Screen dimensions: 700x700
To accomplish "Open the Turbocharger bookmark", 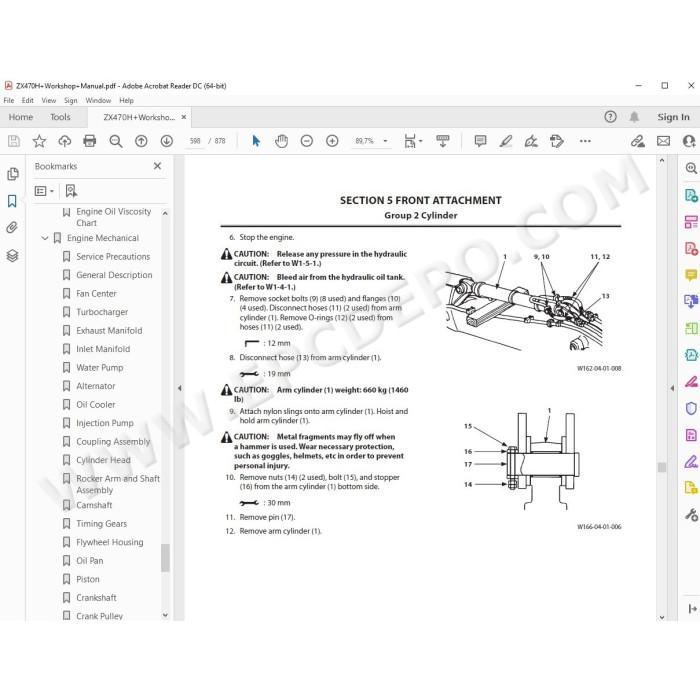I will coord(102,312).
